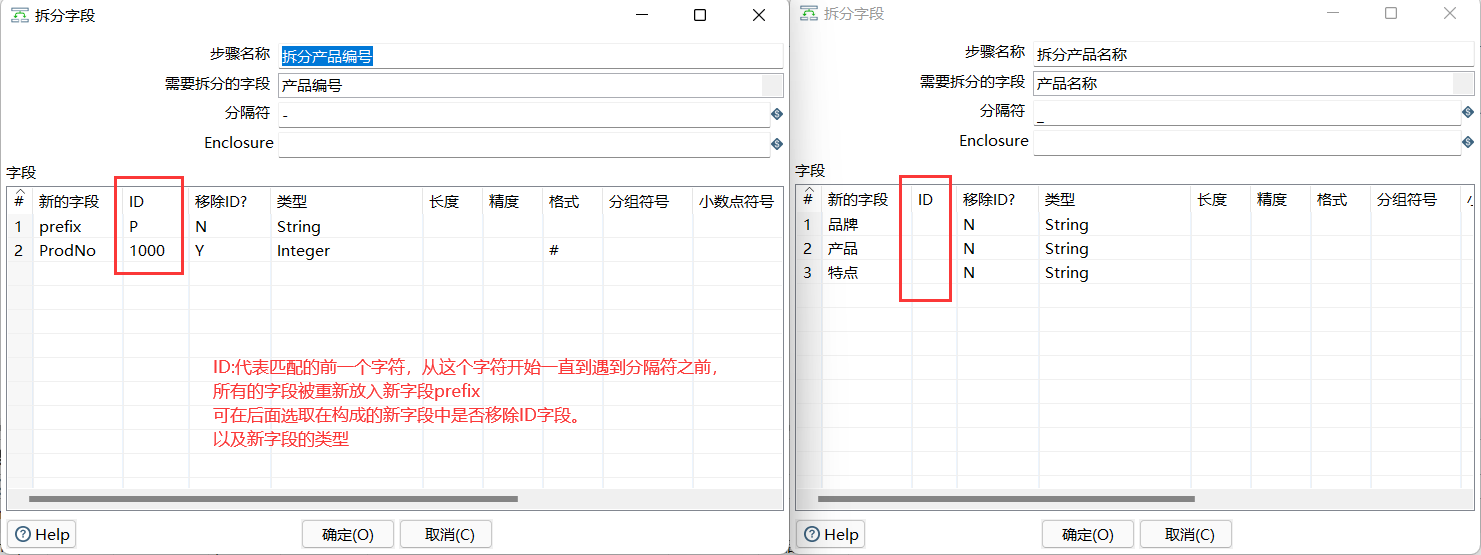The width and height of the screenshot is (1481, 555).
Task: Click variable icon beside right 分隔符 field
Action: [x=1468, y=112]
